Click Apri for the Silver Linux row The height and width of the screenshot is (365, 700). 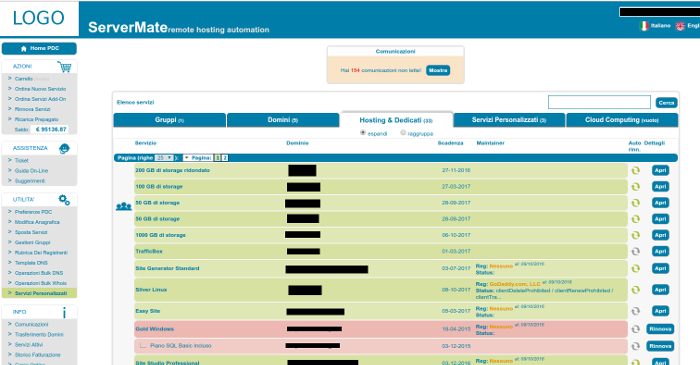(660, 290)
